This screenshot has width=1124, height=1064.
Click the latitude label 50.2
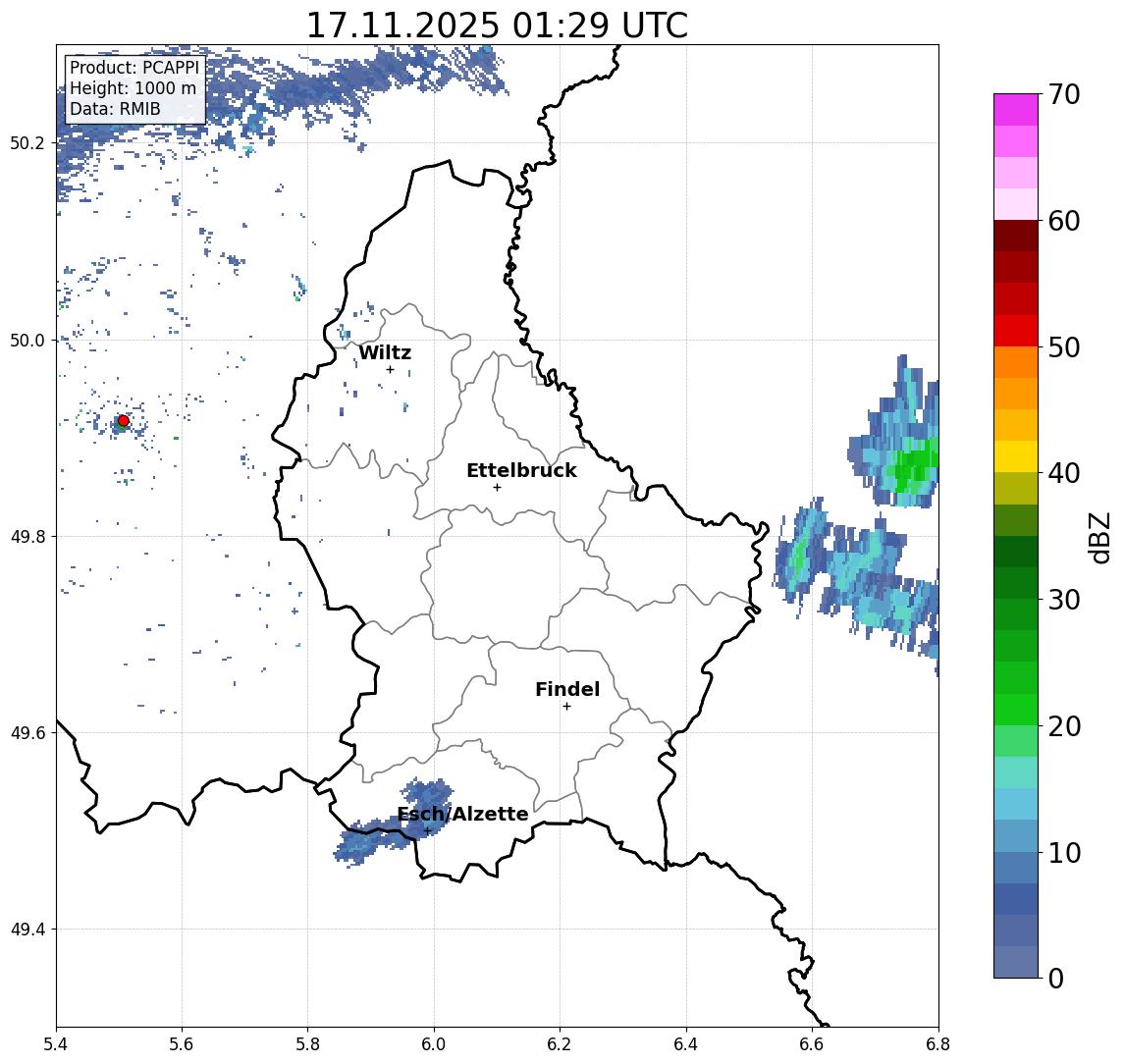[x=27, y=142]
